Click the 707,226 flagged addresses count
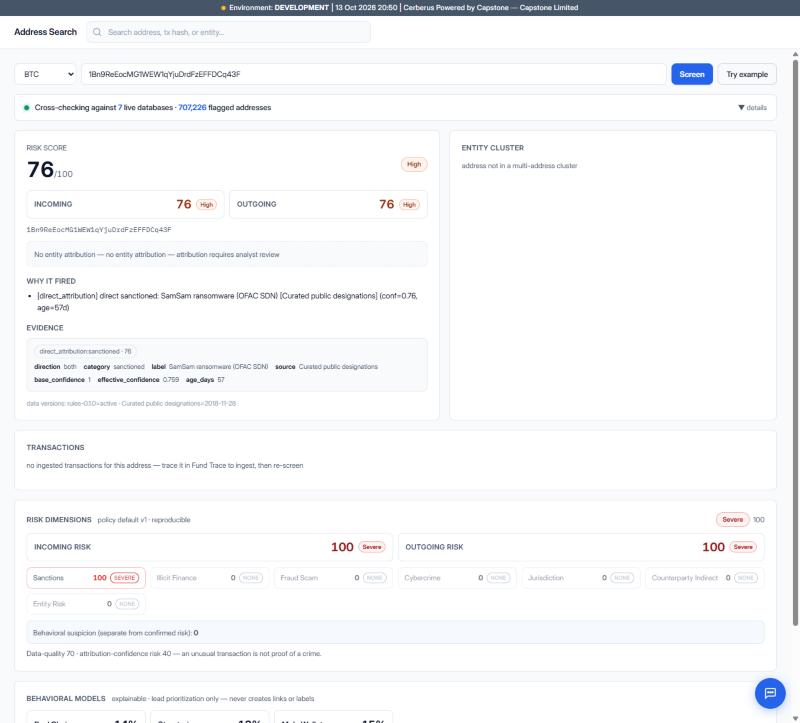The width and height of the screenshot is (800, 723). (x=192, y=108)
